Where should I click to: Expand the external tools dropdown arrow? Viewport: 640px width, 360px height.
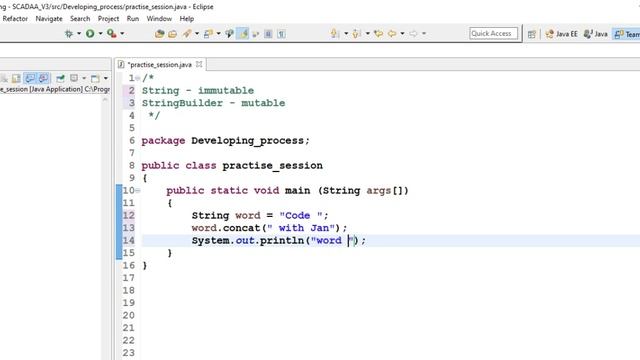122,33
